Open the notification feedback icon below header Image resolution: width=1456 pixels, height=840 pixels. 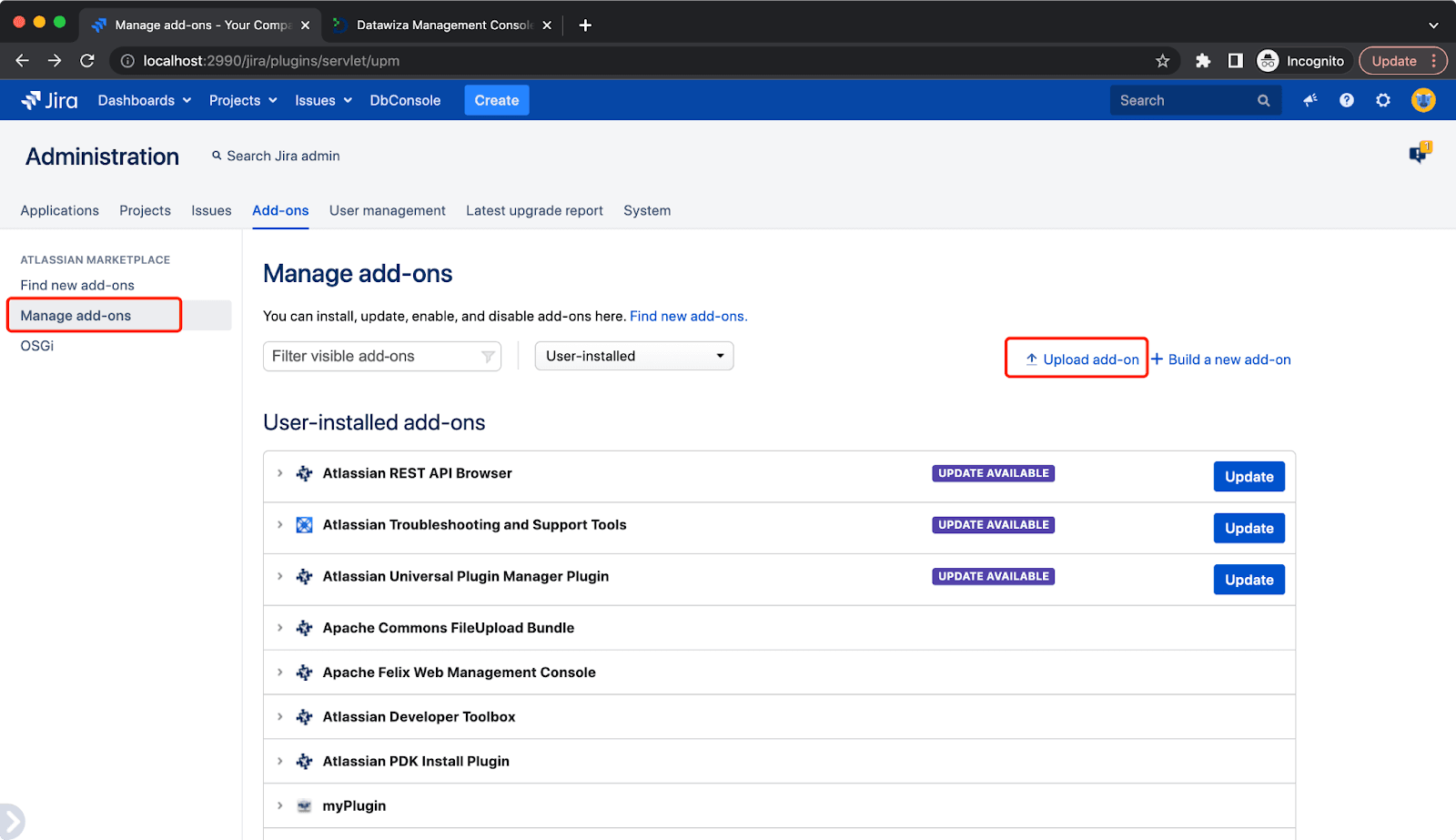(1420, 153)
